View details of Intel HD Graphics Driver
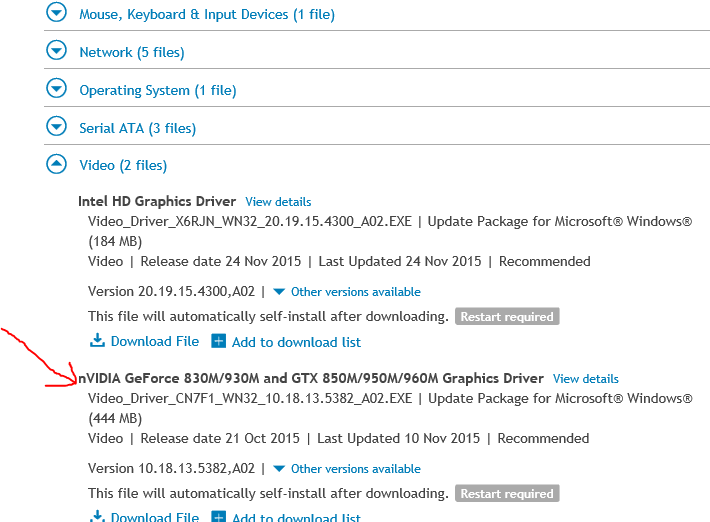710x522 pixels. (278, 201)
